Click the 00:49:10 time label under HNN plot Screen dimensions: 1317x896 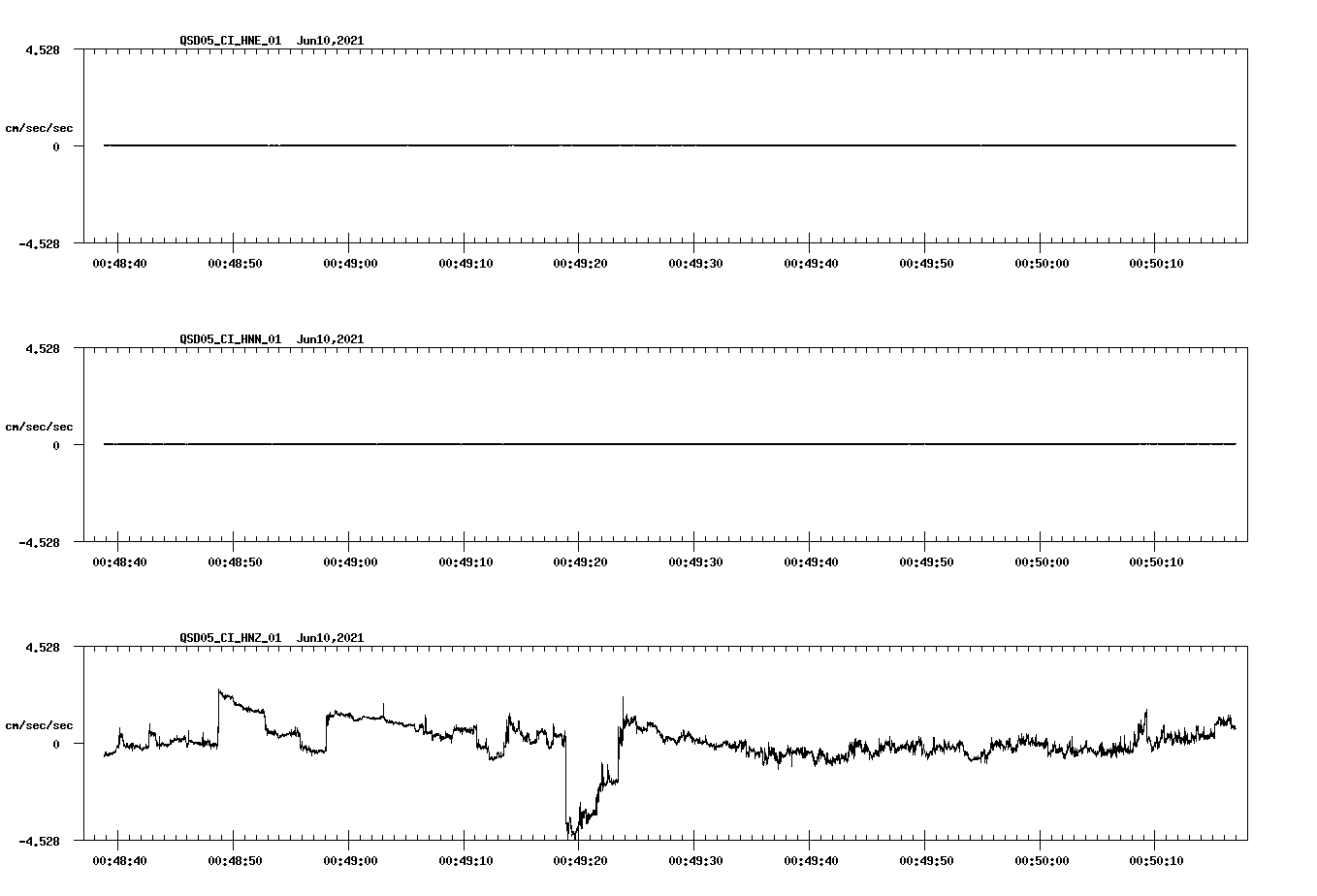[x=466, y=561]
